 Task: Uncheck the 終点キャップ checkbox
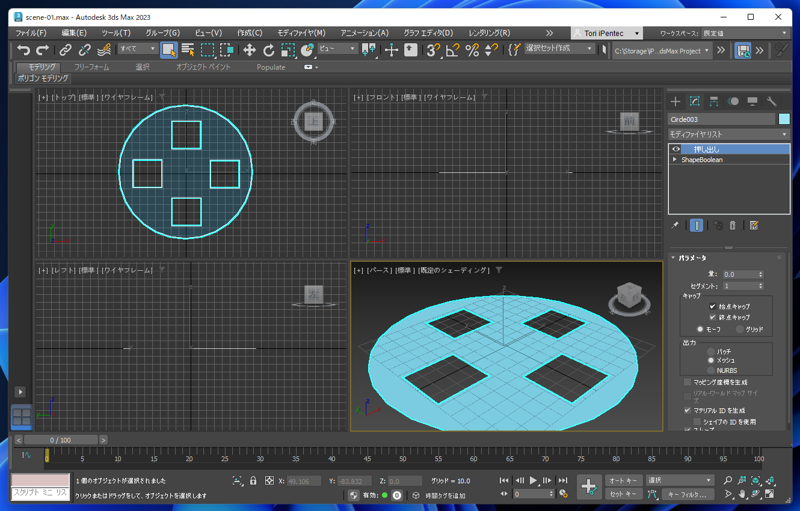[x=712, y=317]
